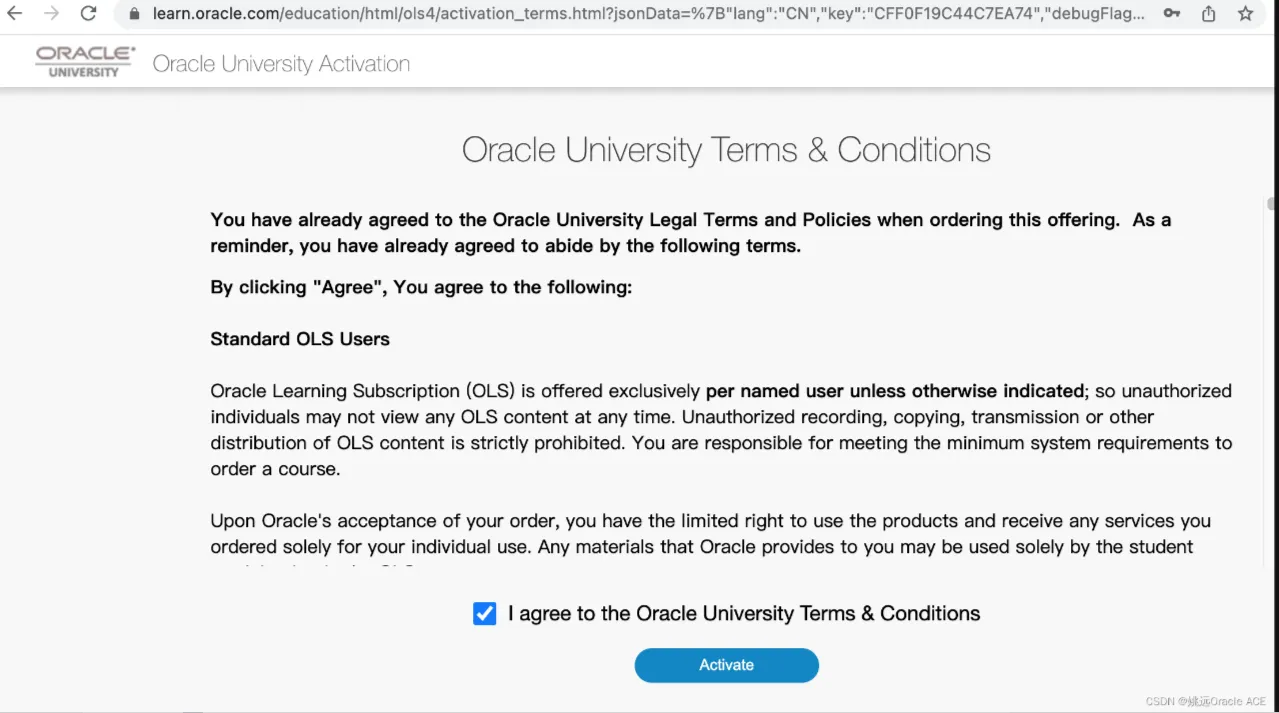Click the browser forward arrow
The image size is (1279, 713).
pos(51,14)
